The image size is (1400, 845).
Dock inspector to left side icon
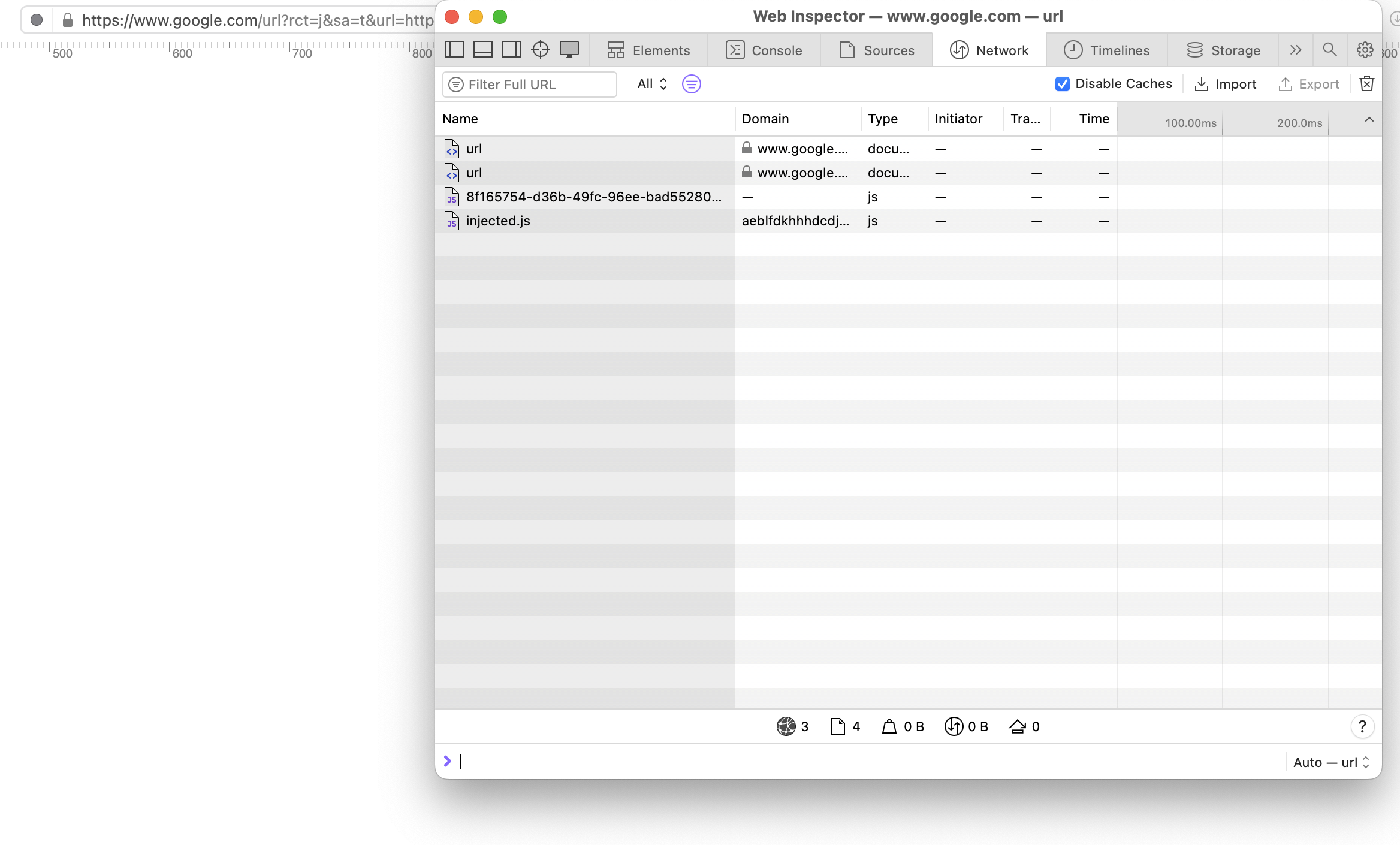tap(454, 50)
